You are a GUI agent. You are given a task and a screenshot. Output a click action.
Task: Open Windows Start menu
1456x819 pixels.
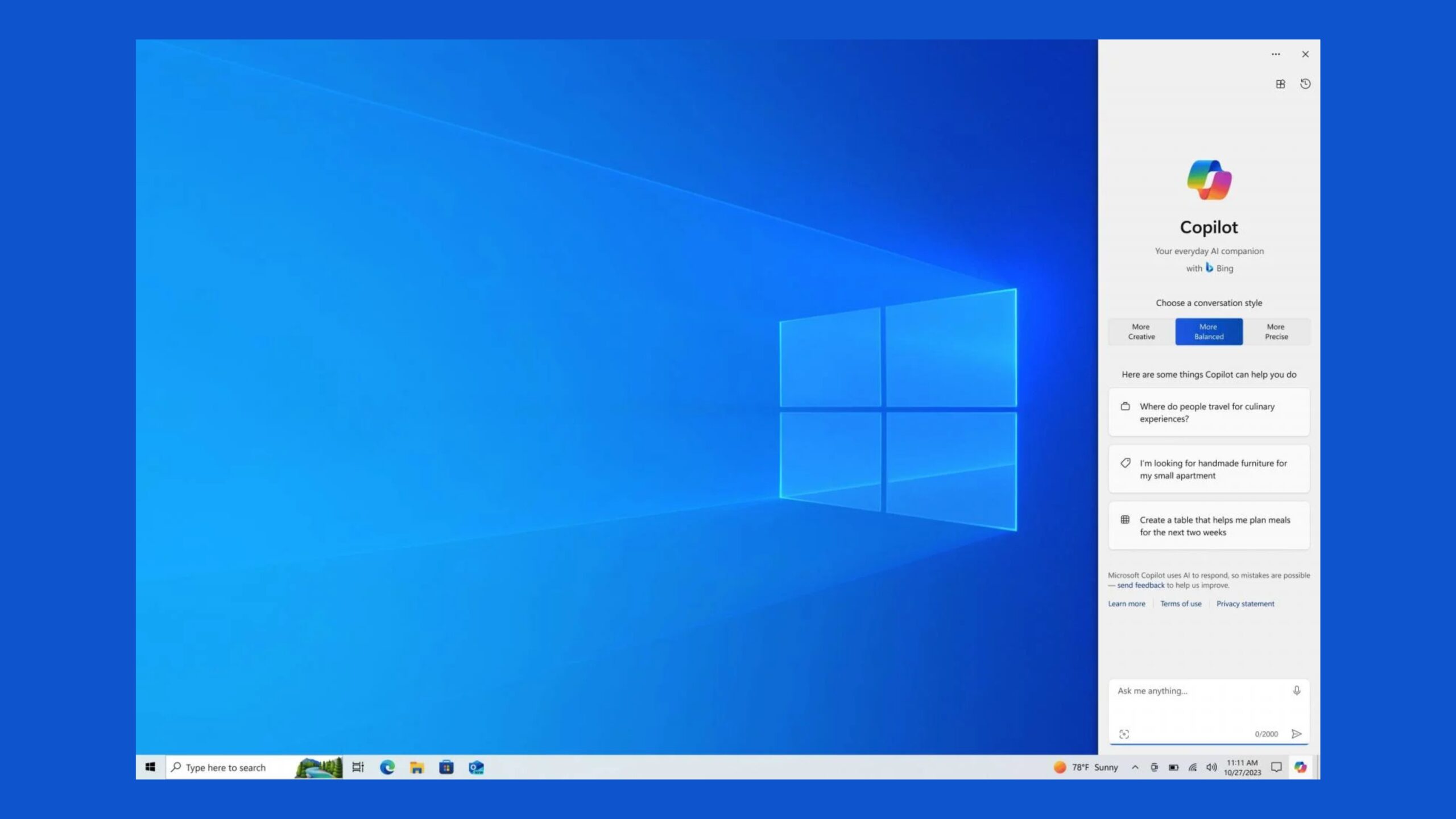click(150, 767)
